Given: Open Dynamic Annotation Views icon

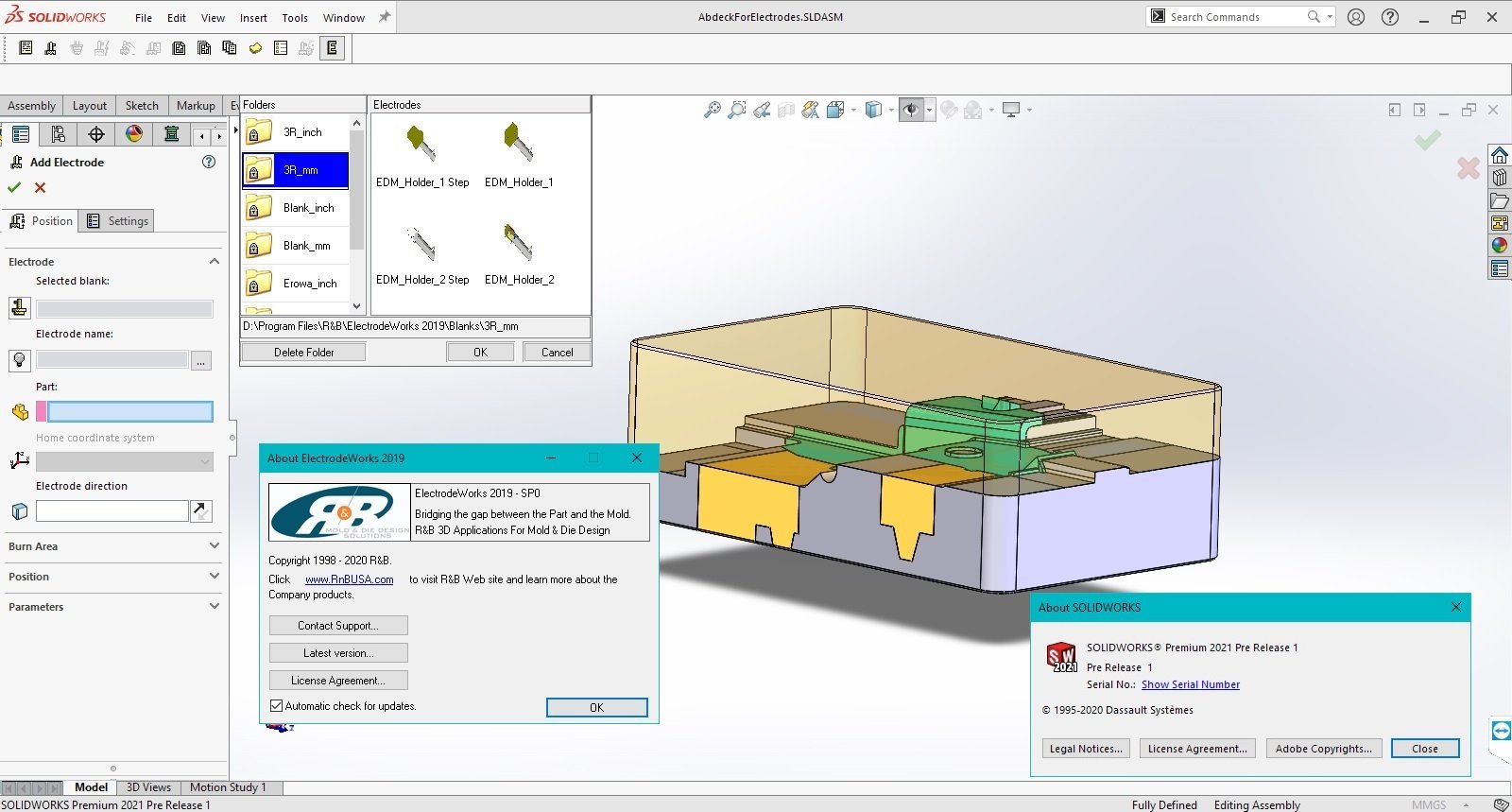Looking at the screenshot, I should [x=811, y=111].
